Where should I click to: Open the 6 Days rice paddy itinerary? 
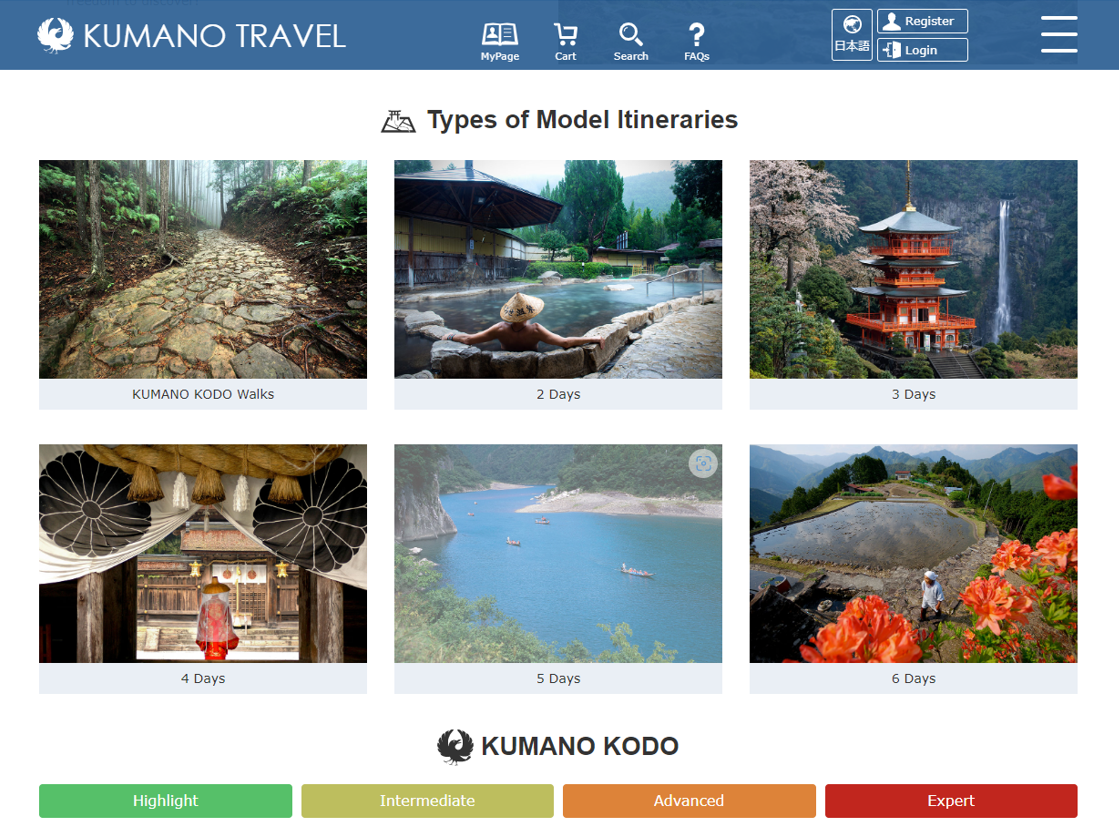913,569
